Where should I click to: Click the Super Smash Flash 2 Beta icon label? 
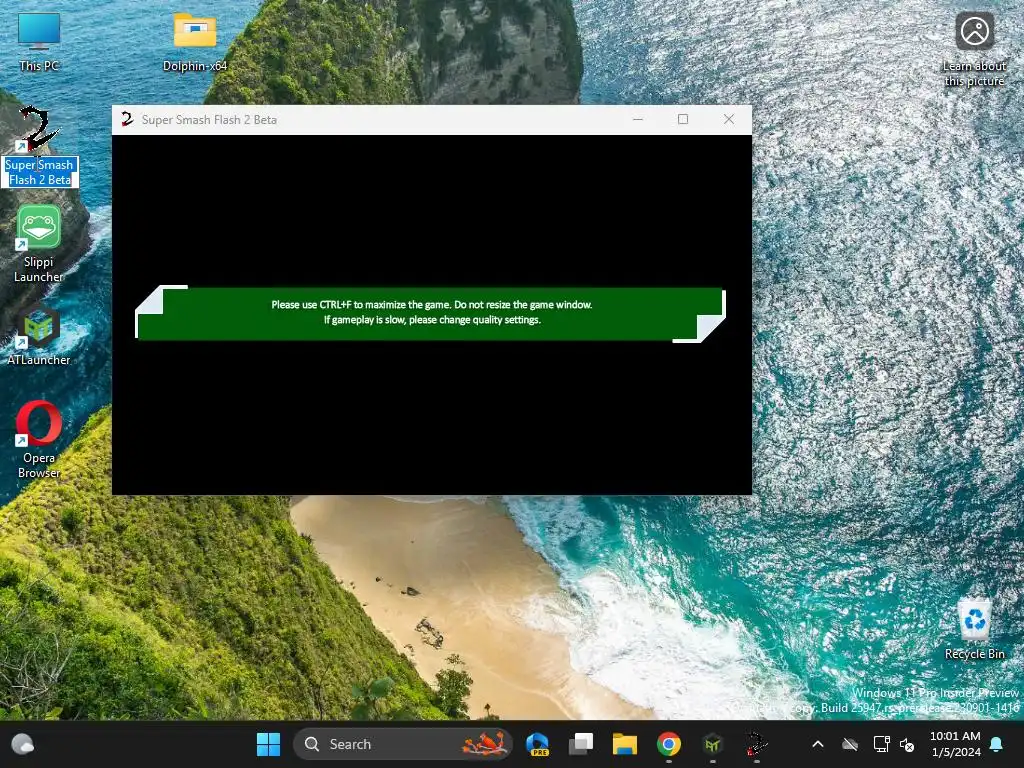tap(40, 172)
